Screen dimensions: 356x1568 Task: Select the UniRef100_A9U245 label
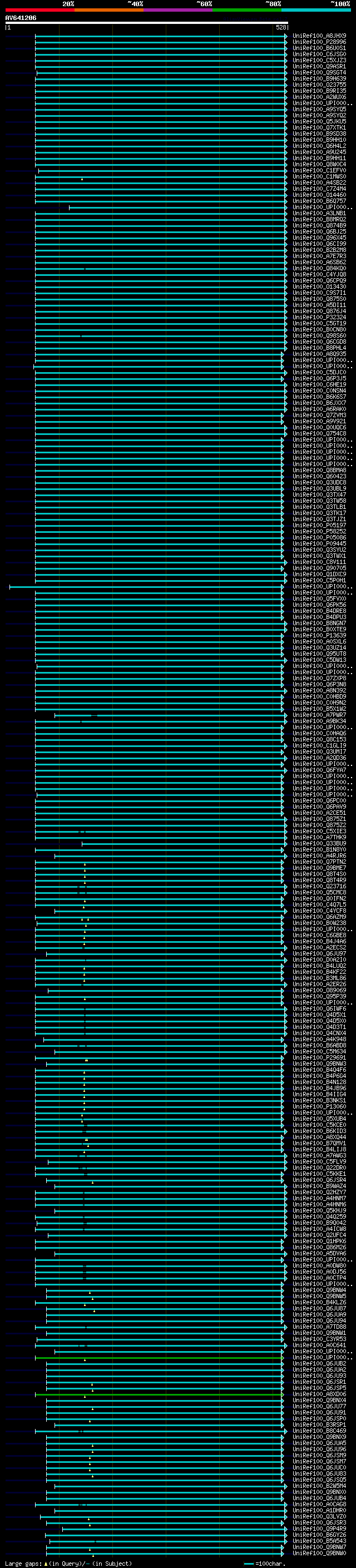point(319,152)
